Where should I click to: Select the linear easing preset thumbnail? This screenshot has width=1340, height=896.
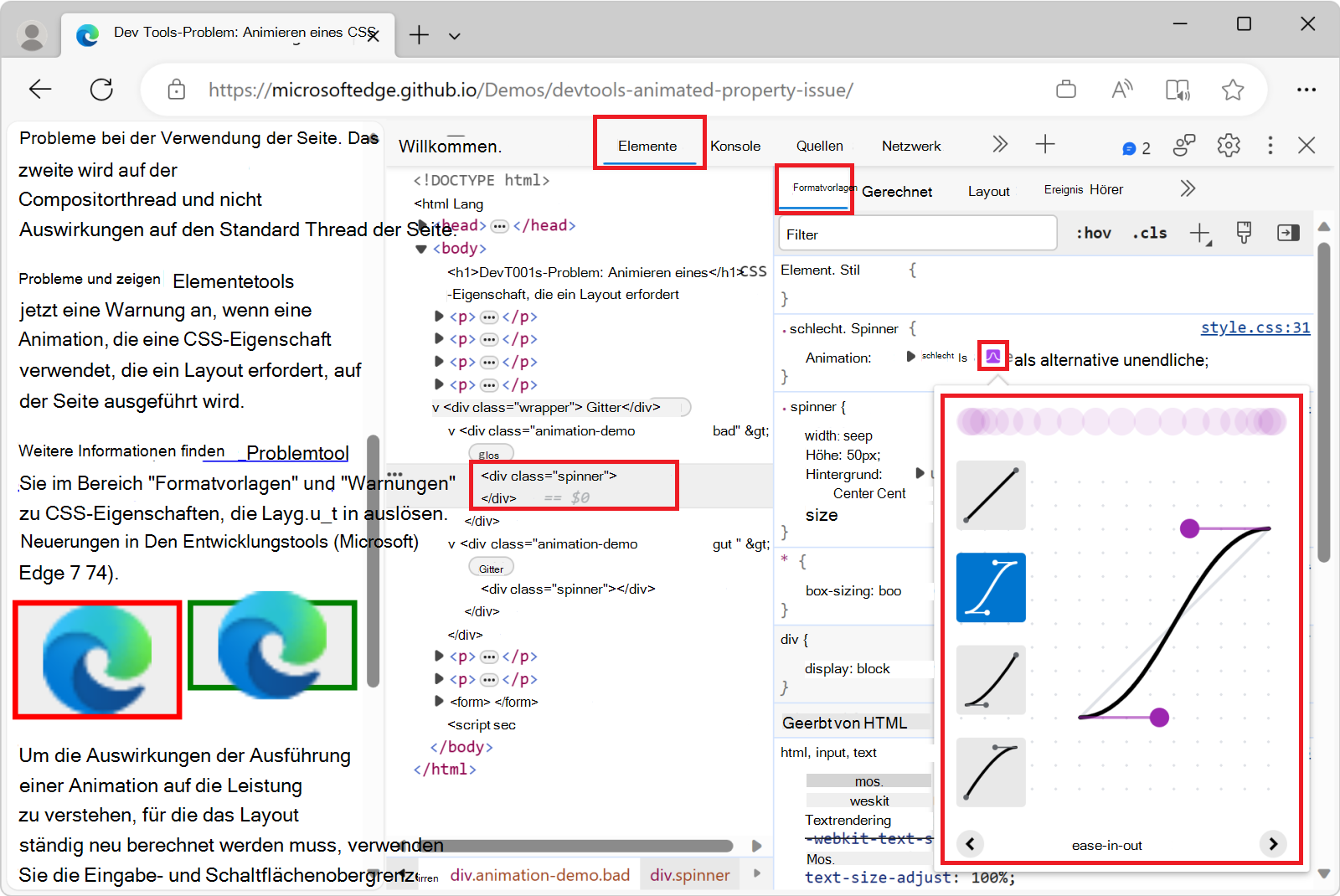point(991,496)
